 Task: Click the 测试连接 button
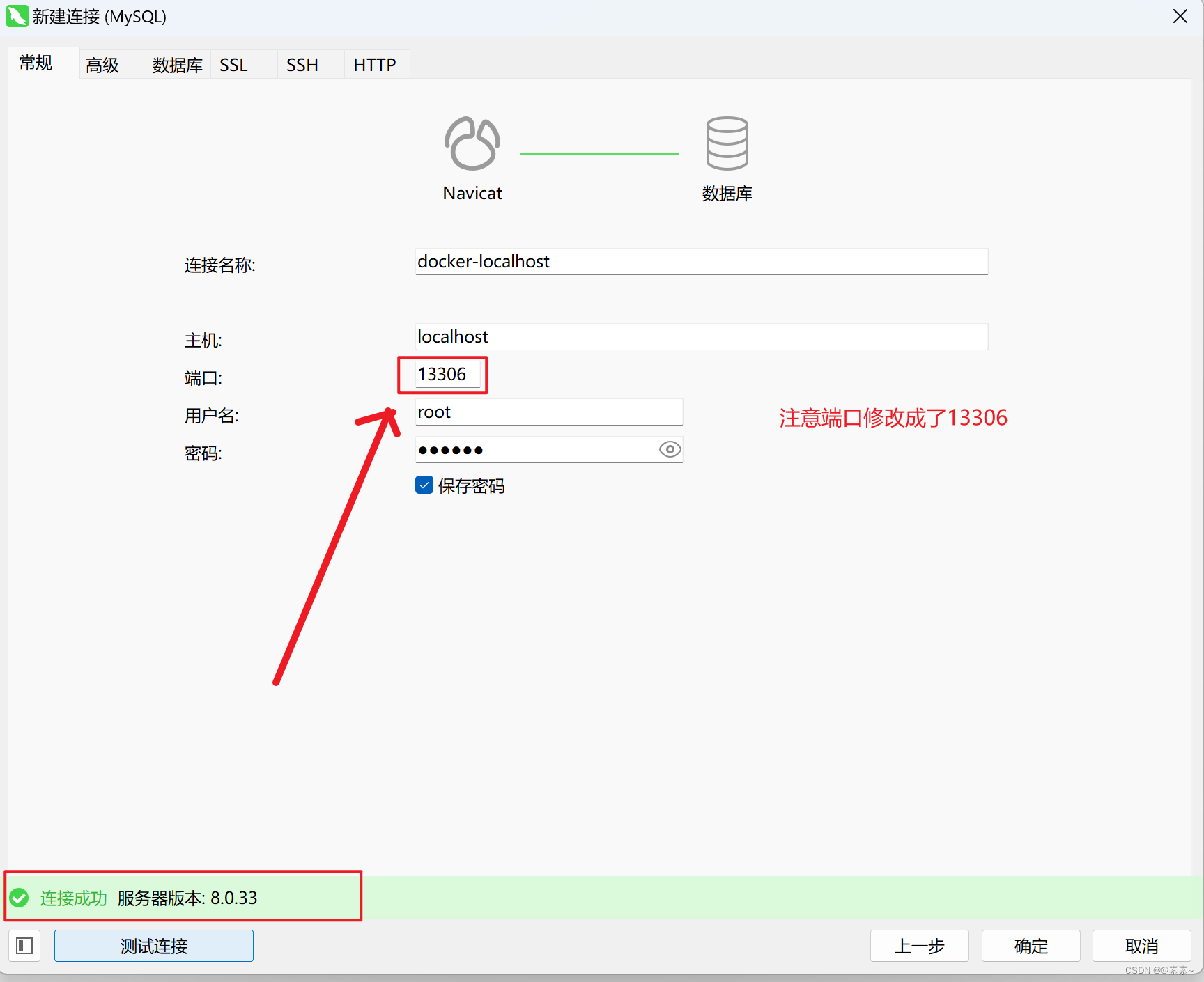click(x=154, y=946)
